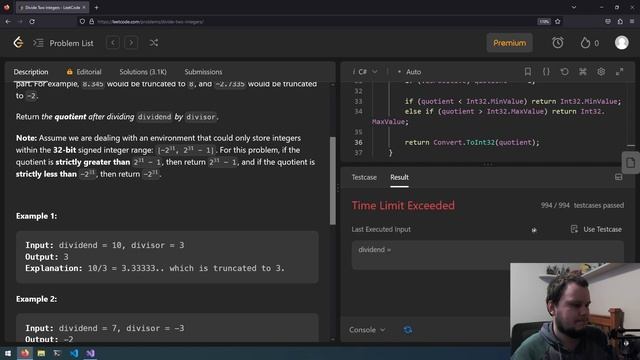
Task: Bookmark the code with bookmark icon
Action: tap(528, 72)
